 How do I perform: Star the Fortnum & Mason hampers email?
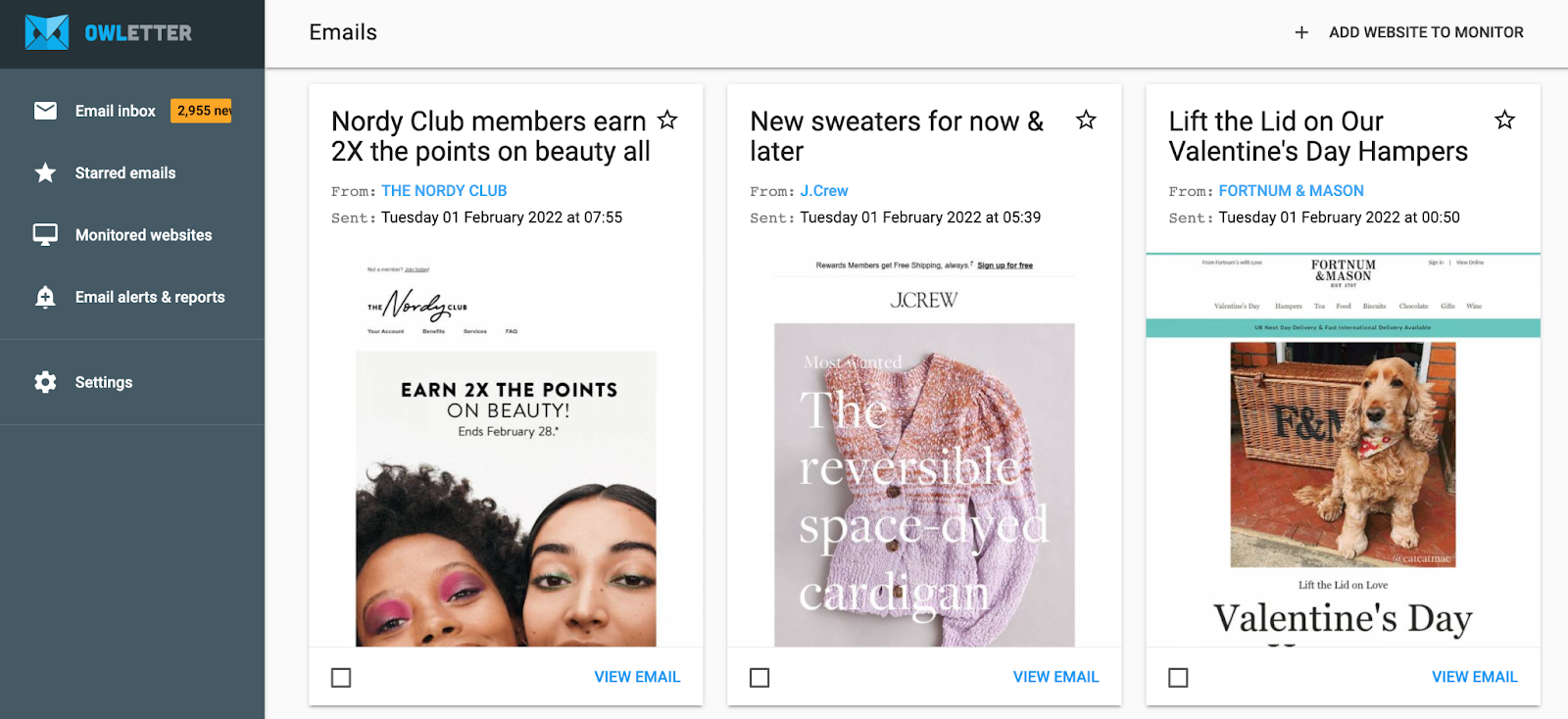(1504, 120)
